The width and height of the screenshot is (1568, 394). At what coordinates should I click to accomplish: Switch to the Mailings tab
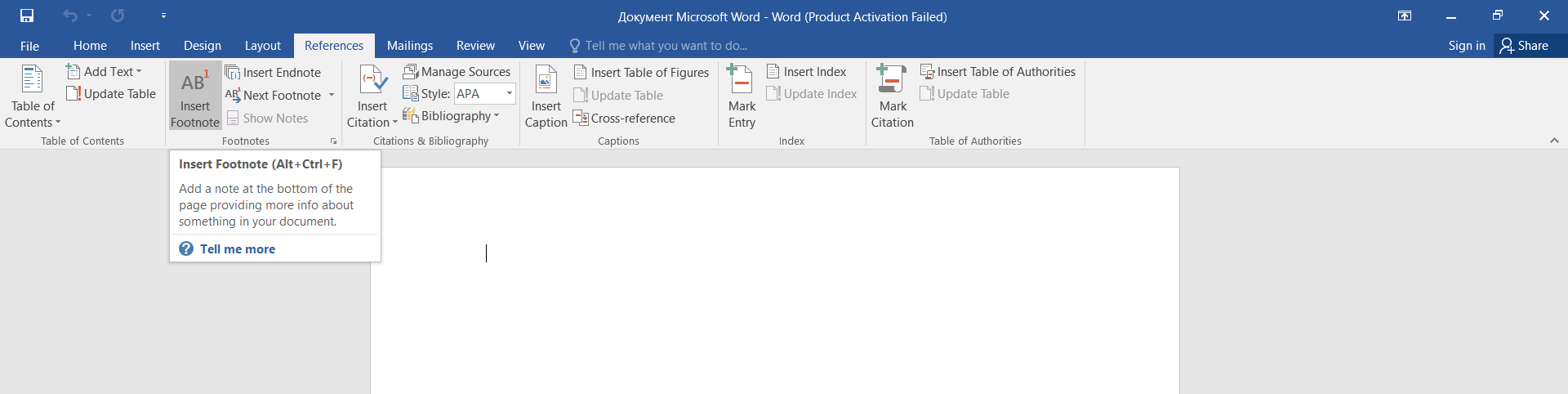(x=410, y=46)
